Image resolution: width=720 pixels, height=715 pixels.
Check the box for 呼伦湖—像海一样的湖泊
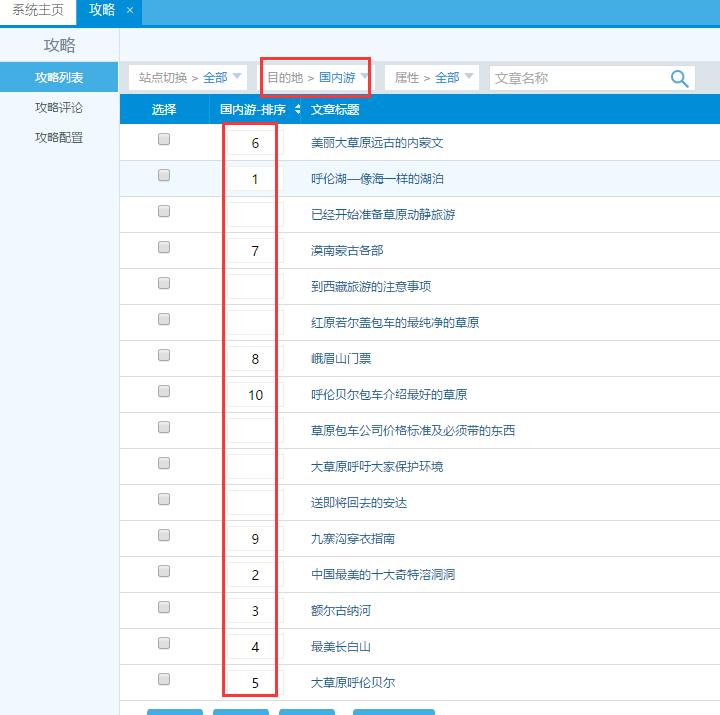point(164,175)
